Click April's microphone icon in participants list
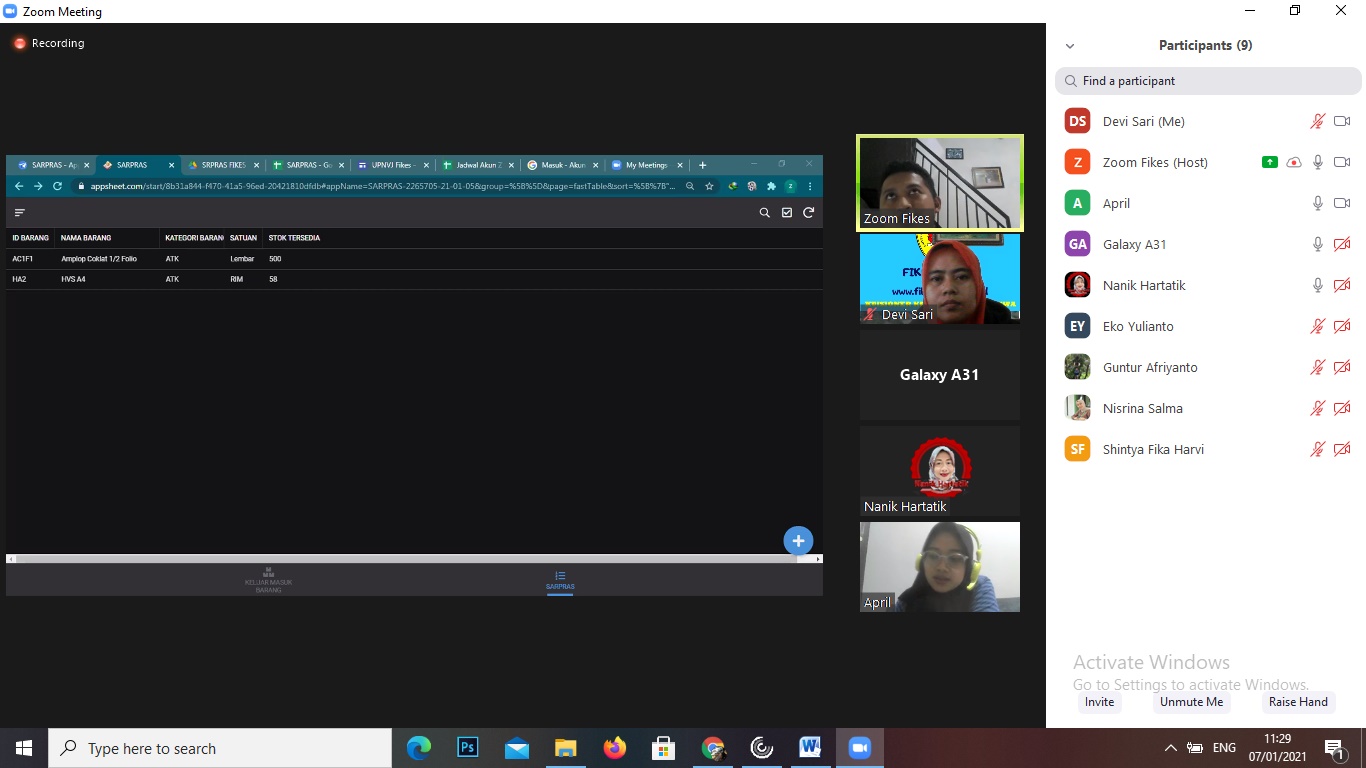 coord(1318,203)
